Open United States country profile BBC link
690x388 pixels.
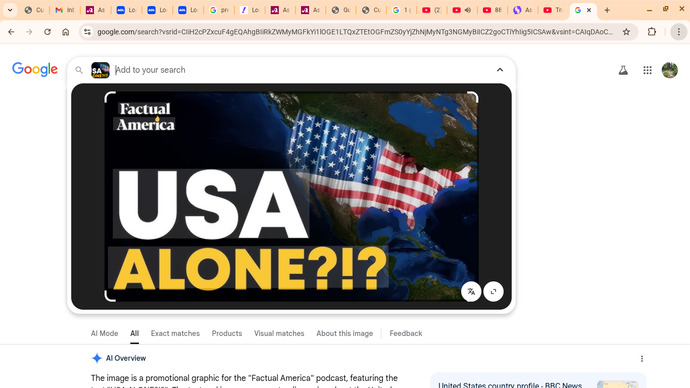click(510, 385)
